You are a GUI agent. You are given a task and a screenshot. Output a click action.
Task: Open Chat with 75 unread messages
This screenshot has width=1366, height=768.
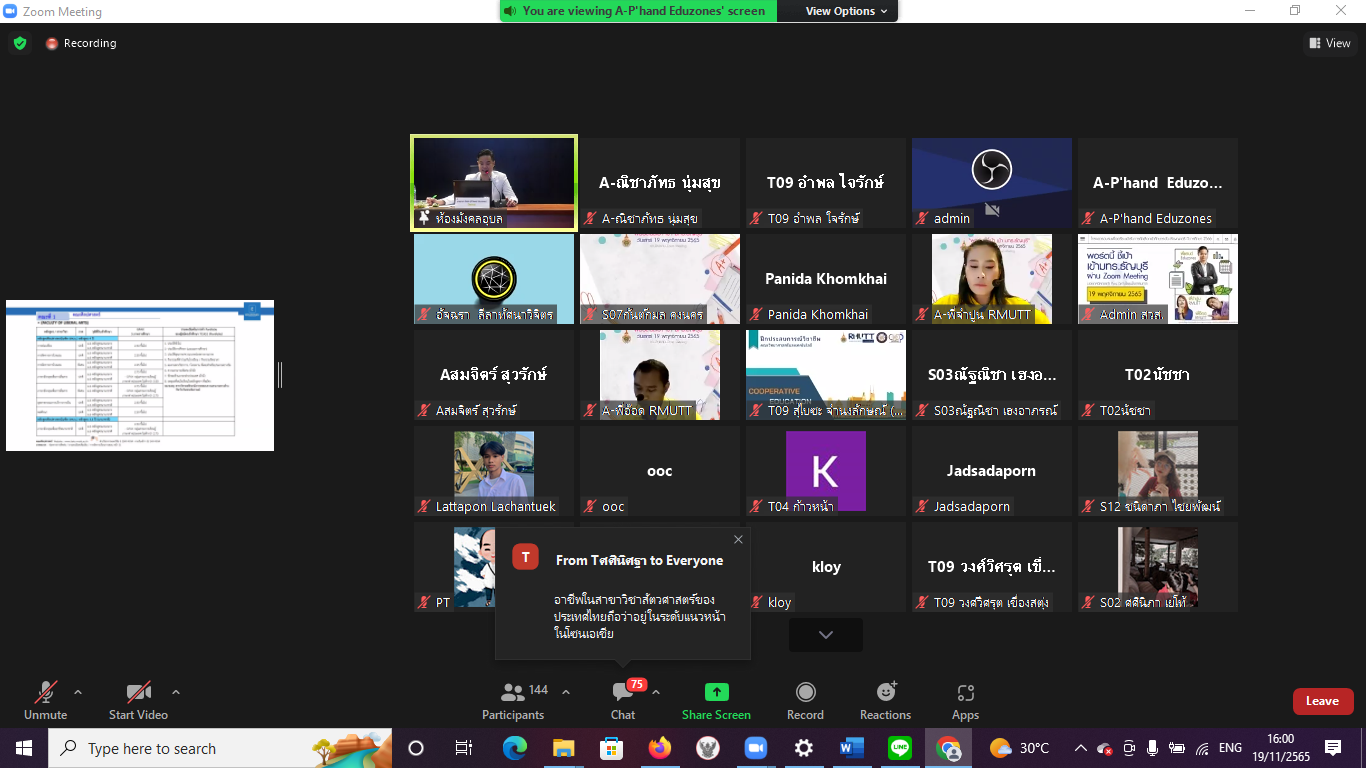click(623, 692)
